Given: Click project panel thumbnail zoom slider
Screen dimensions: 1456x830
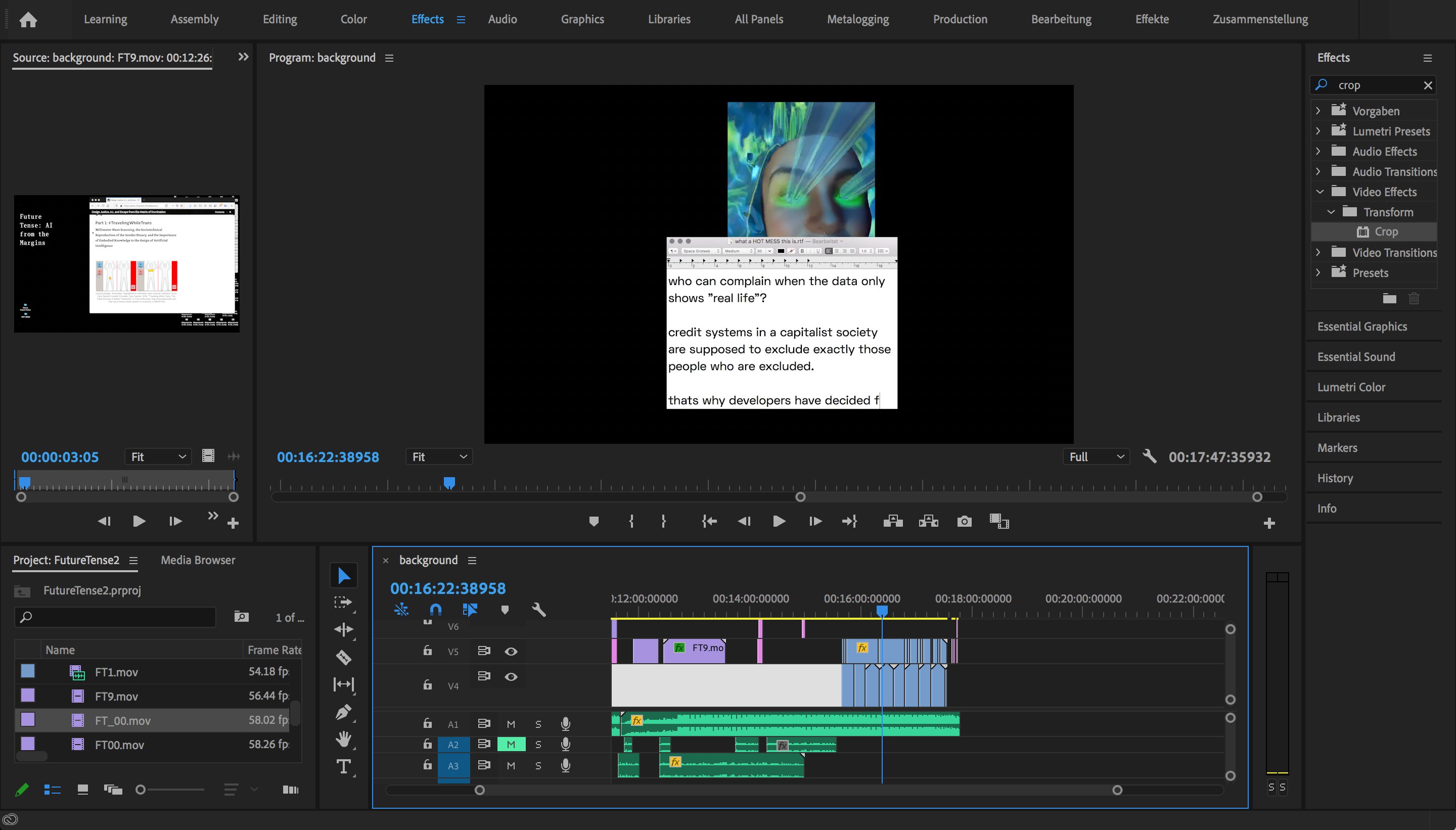Looking at the screenshot, I should [141, 790].
